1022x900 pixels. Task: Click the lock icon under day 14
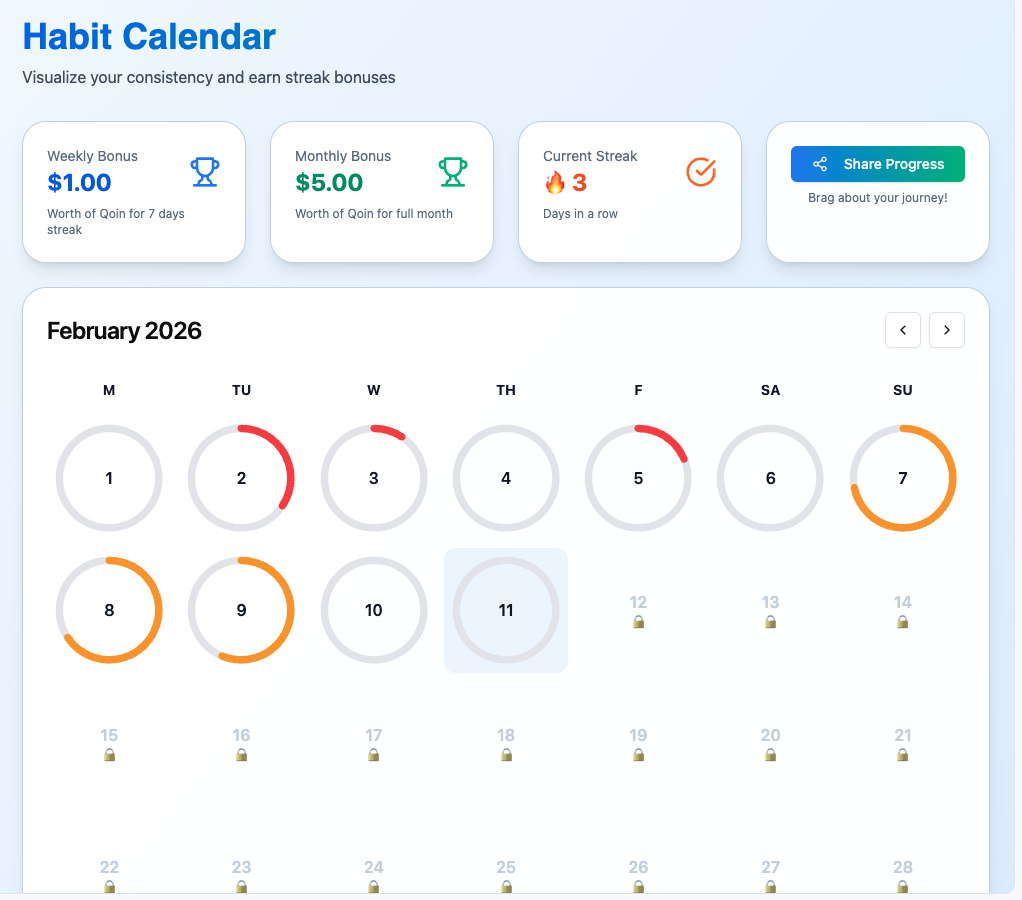903,622
